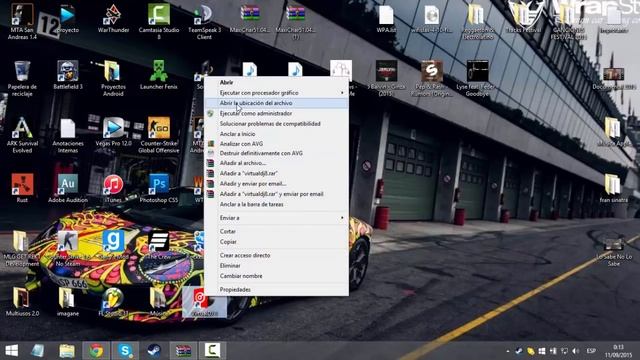Viewport: 640px width, 360px height.
Task: Select the 'Lyse feat. Feder Goodbye' file icon
Action: [x=477, y=78]
